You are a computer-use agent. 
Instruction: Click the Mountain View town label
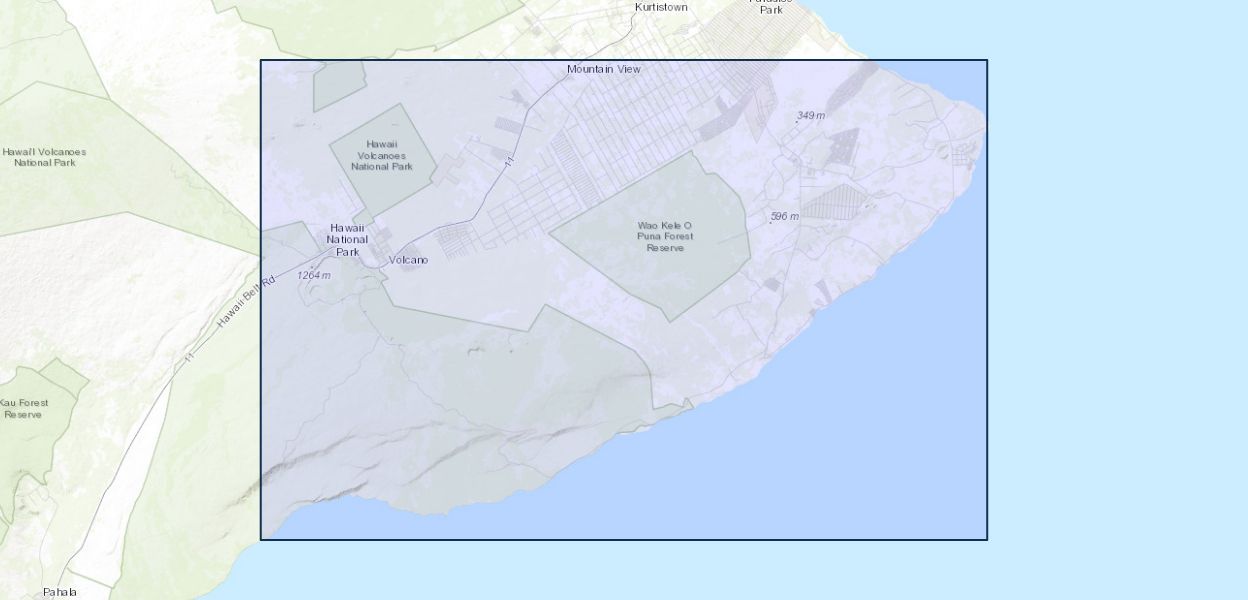pos(603,69)
